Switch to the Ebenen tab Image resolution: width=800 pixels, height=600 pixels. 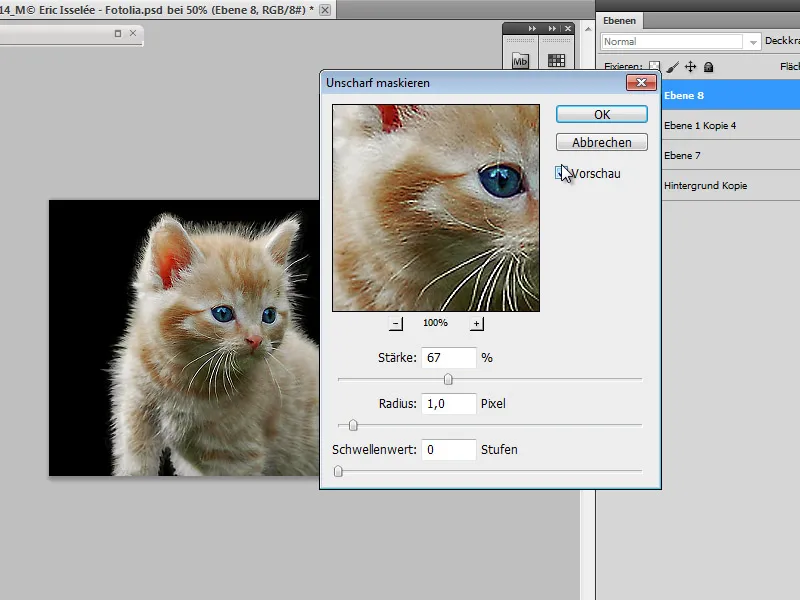pyautogui.click(x=620, y=19)
